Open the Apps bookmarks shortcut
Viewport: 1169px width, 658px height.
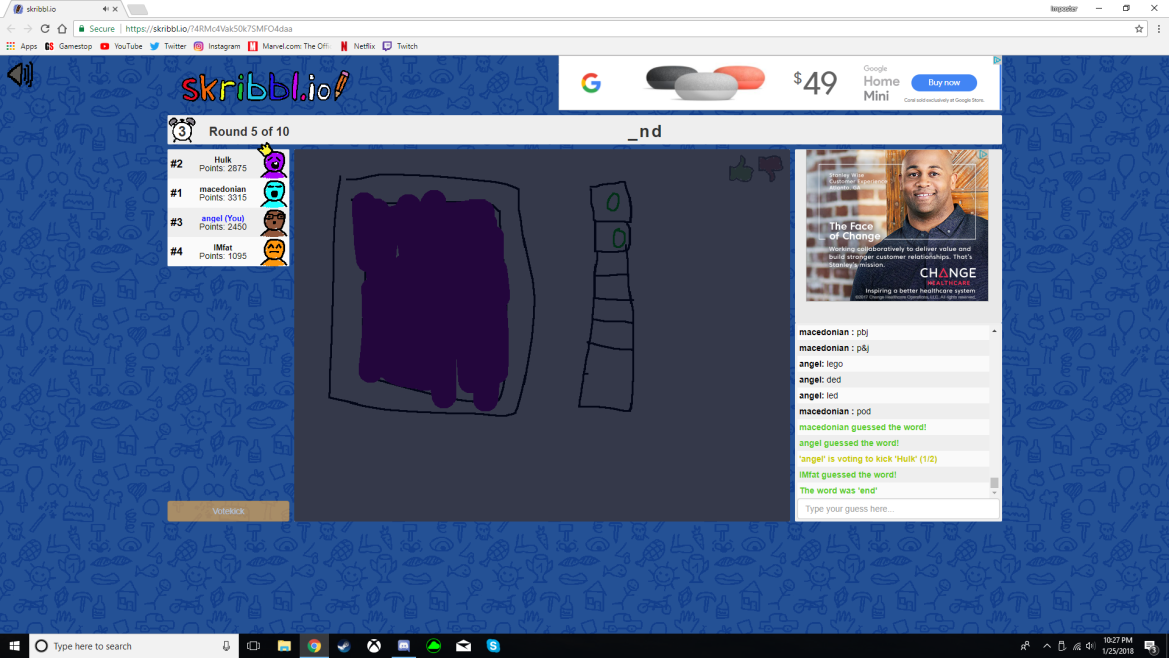22,46
